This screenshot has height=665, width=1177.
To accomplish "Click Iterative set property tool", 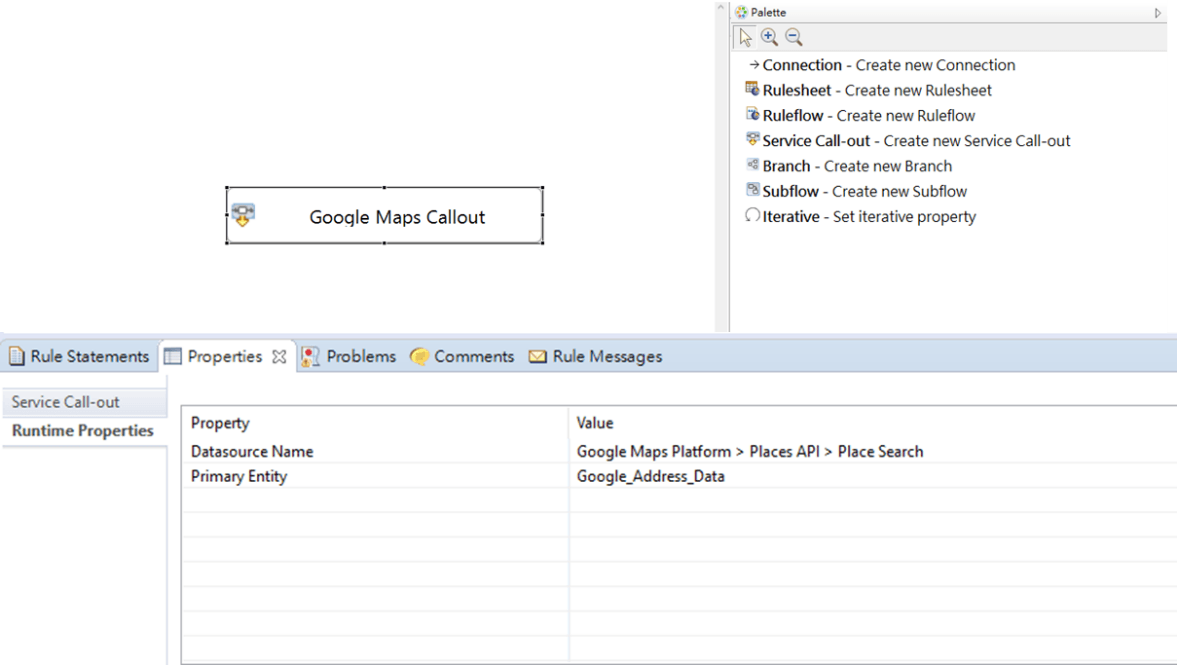I will pos(860,217).
